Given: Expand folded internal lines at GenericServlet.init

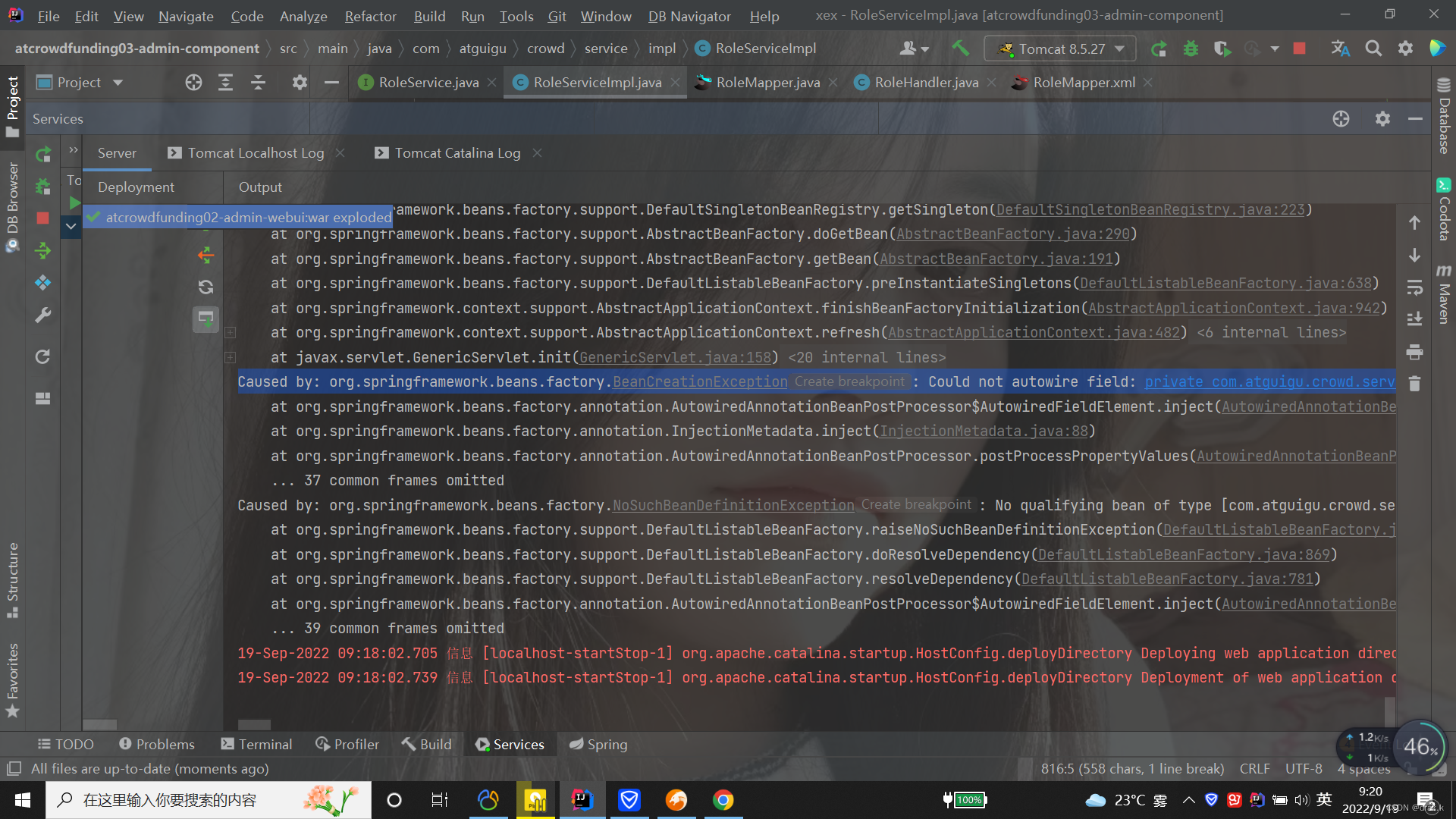Looking at the screenshot, I should point(231,357).
